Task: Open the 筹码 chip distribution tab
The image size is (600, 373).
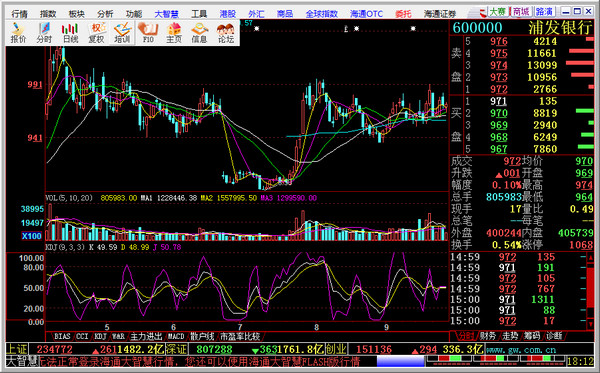Action: pyautogui.click(x=532, y=336)
